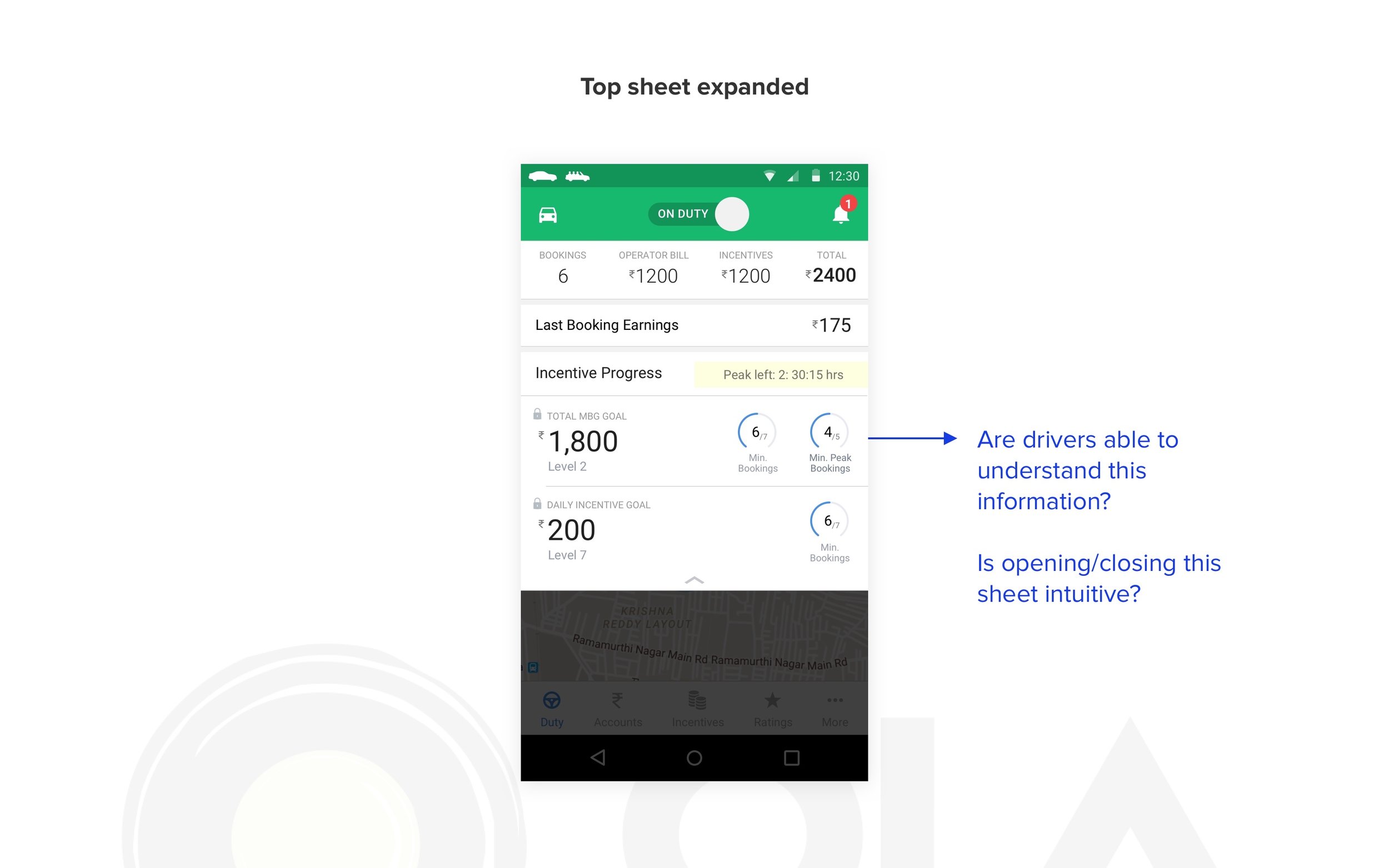Tap the Android back navigation button
The height and width of the screenshot is (868, 1389).
(x=598, y=757)
